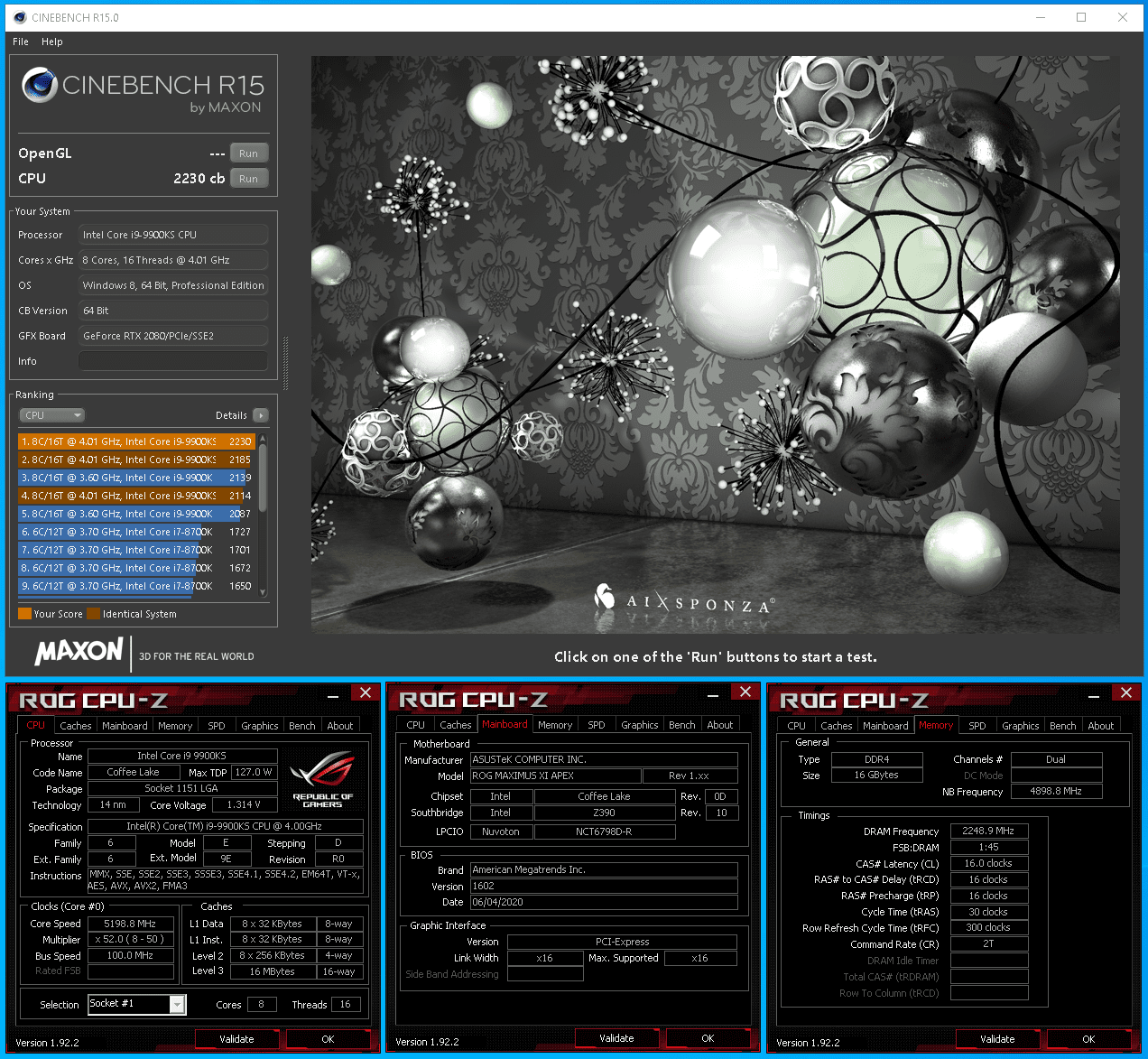Screen dimensions: 1148x1059
Task: Select ranking entry 9 with score 1650
Action: click(135, 586)
